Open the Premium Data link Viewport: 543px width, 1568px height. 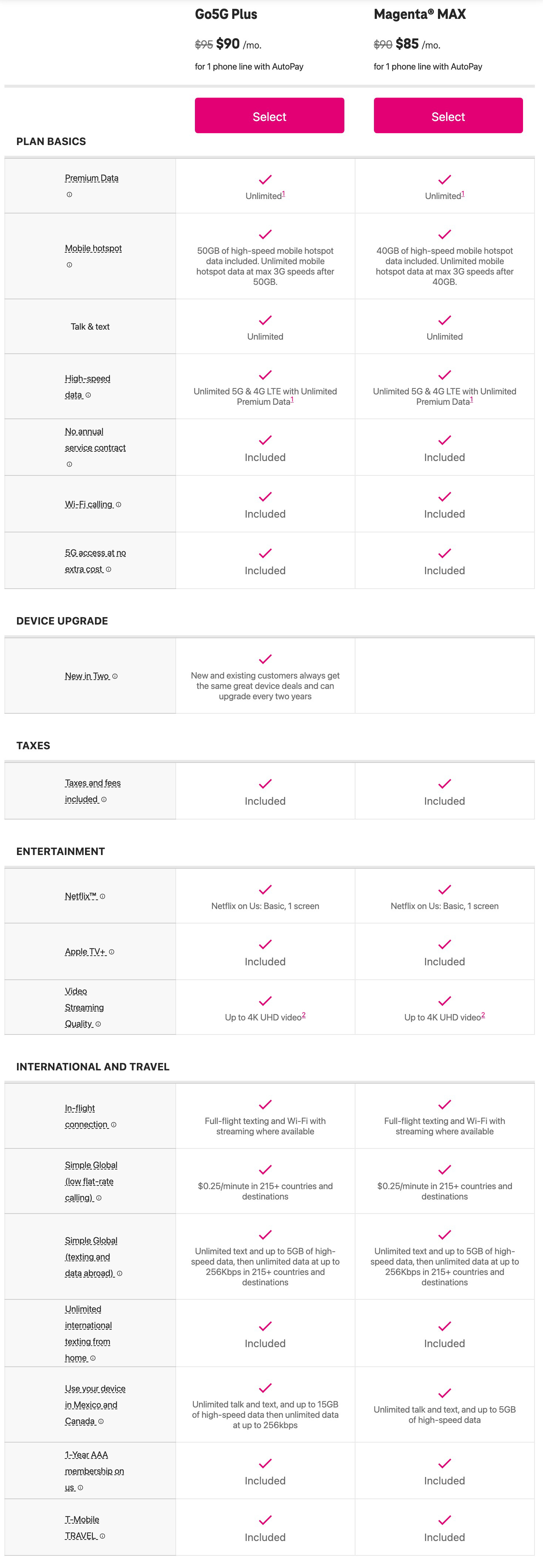(92, 178)
